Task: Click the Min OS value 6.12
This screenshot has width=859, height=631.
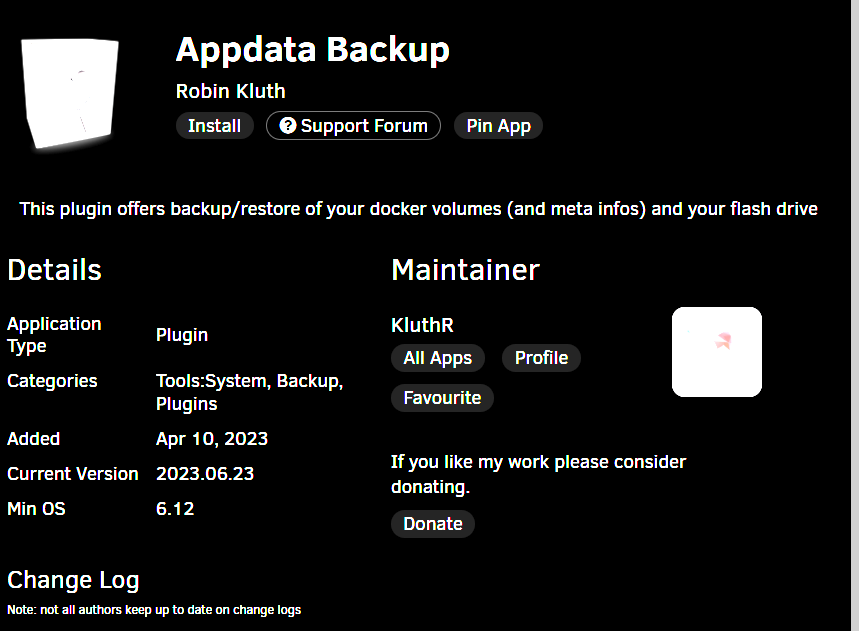Action: (x=175, y=509)
